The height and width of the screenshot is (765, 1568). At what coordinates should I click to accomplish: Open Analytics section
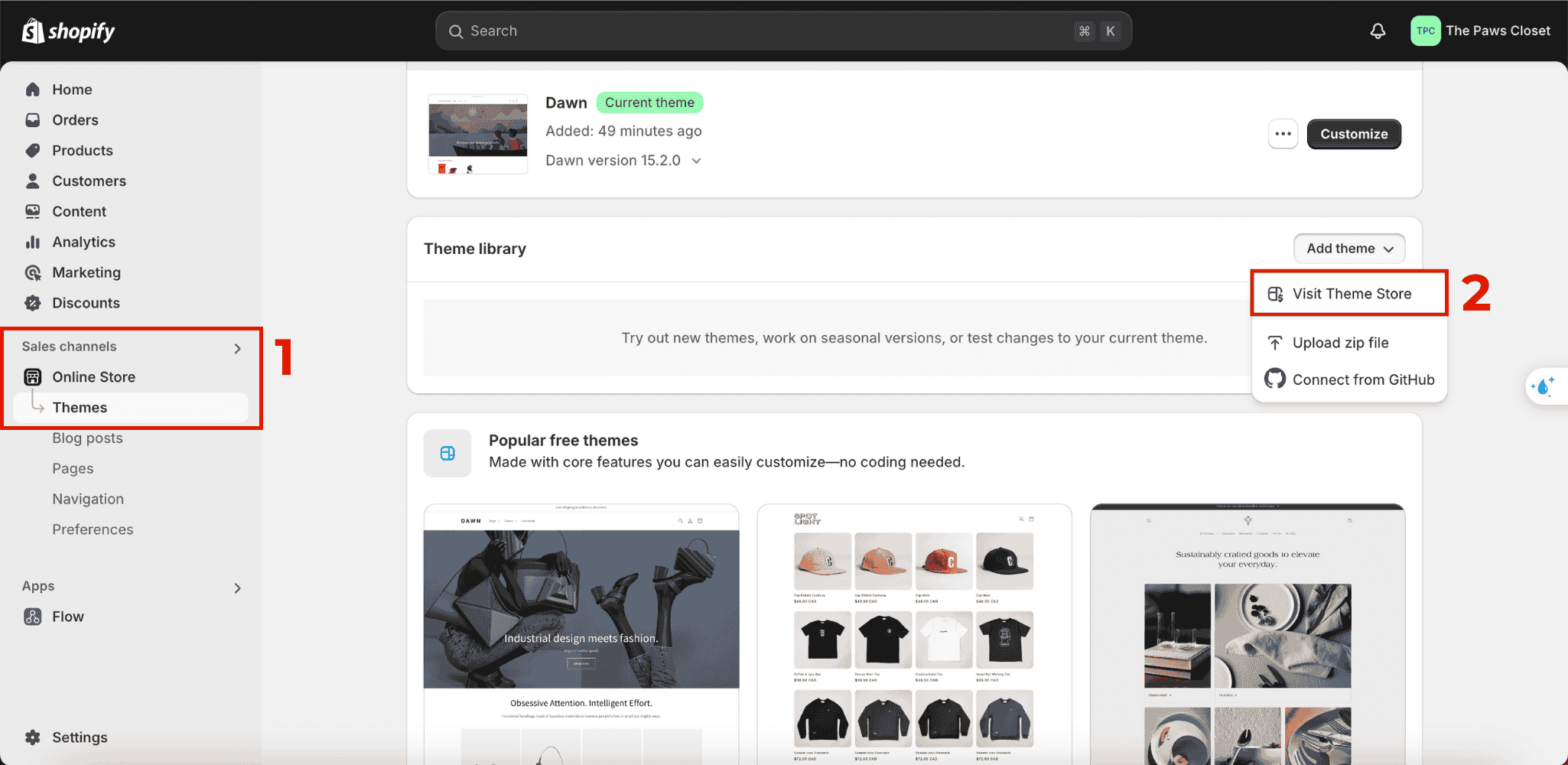click(x=83, y=242)
